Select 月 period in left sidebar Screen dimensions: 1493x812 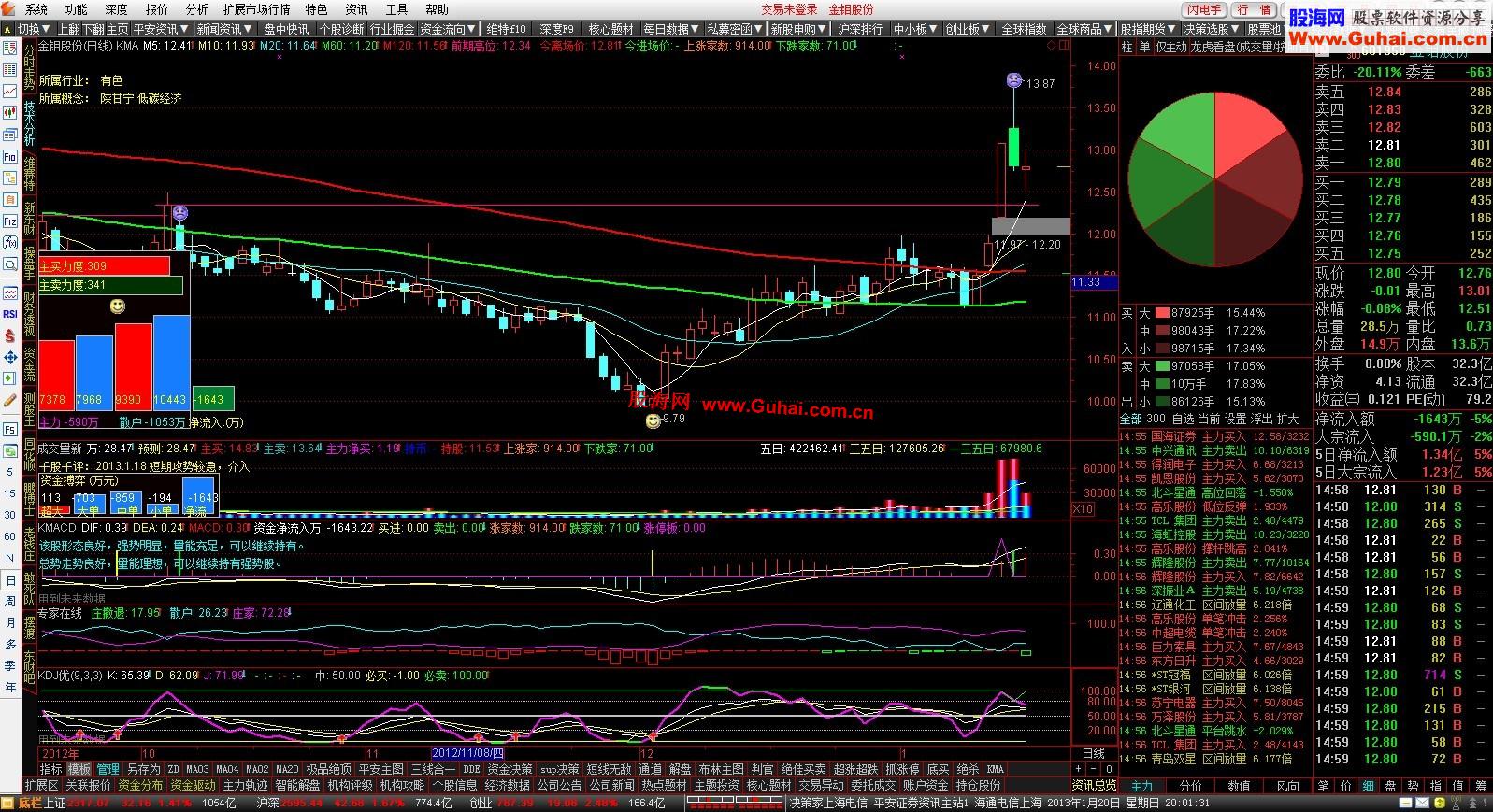coord(10,623)
